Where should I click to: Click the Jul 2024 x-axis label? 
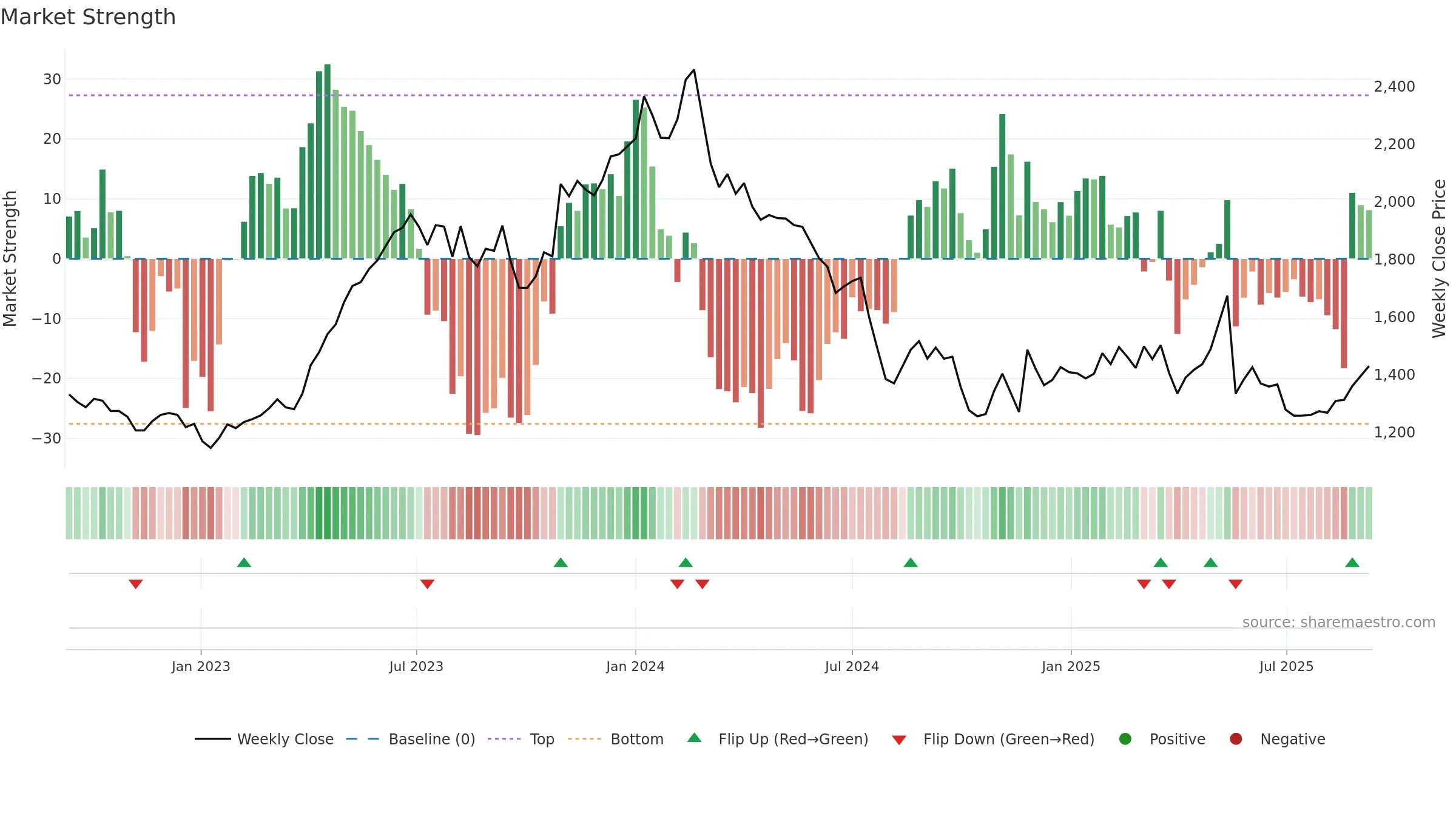pyautogui.click(x=852, y=666)
